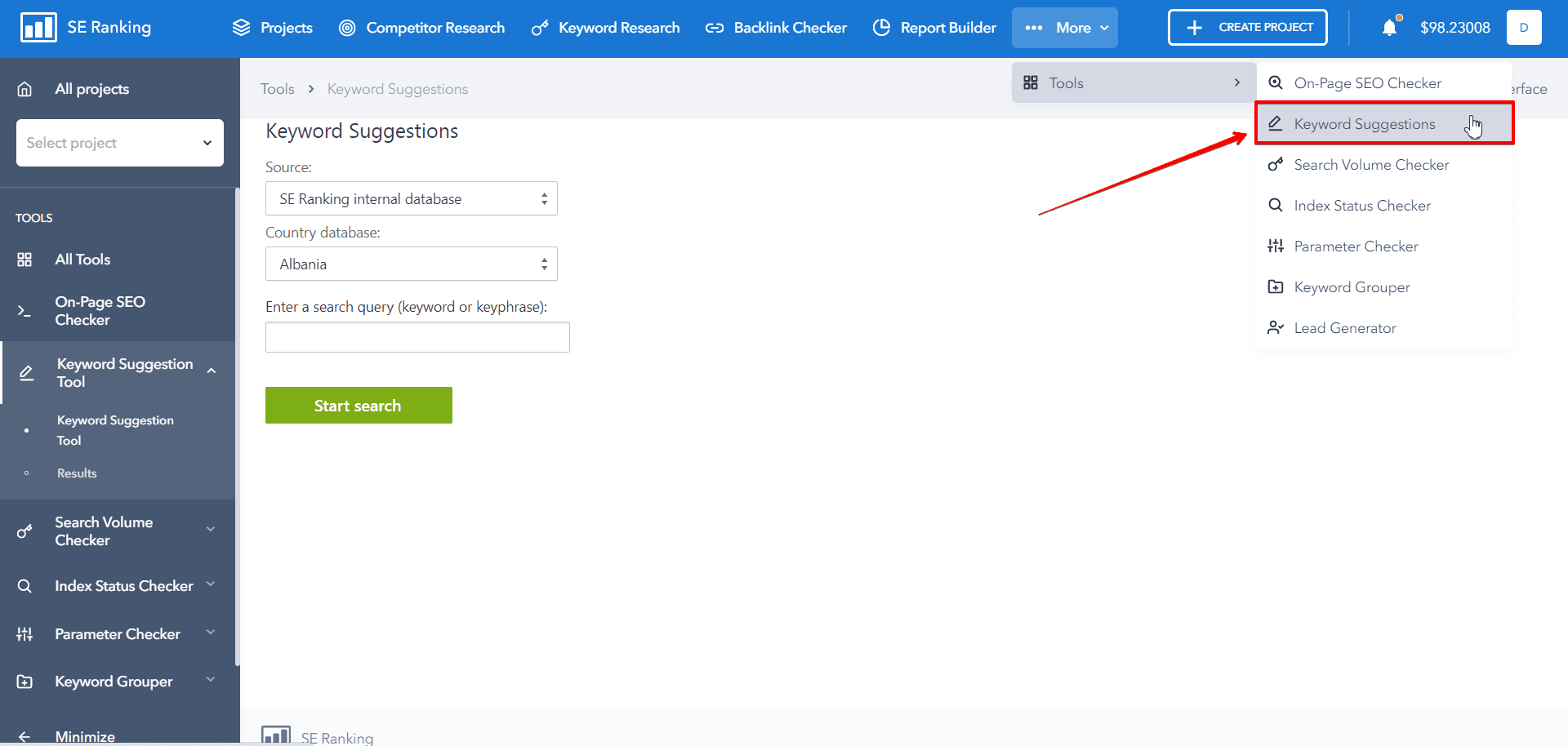Screen dimensions: 1568x746
Task: Open Competitor Research in top navigation
Action: coord(422,28)
